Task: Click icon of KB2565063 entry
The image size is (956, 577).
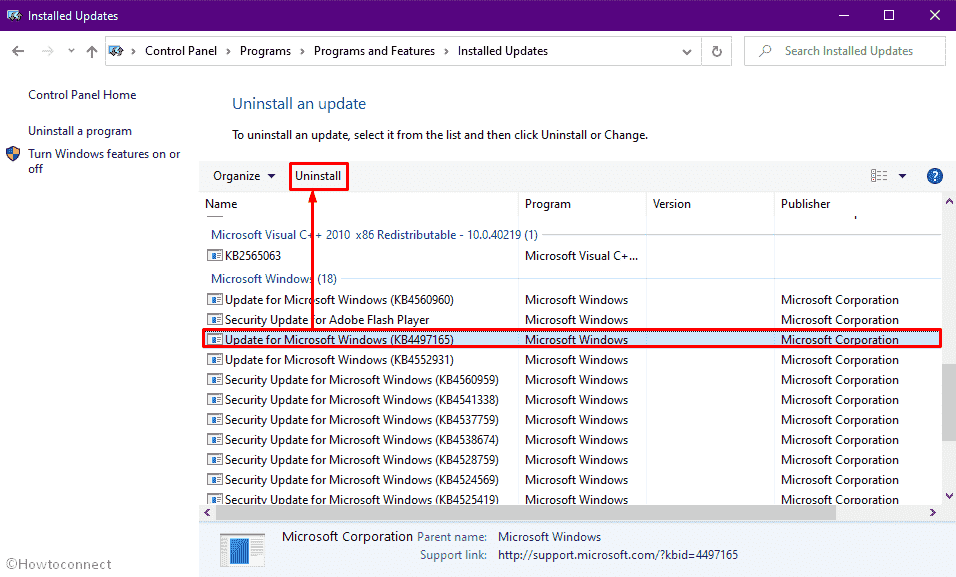Action: coord(215,256)
